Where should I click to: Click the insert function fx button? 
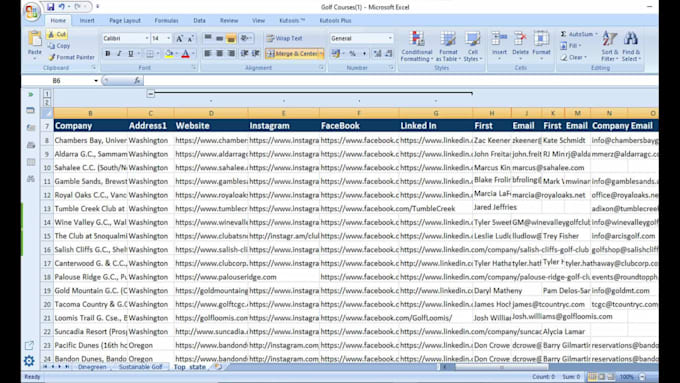(x=137, y=81)
